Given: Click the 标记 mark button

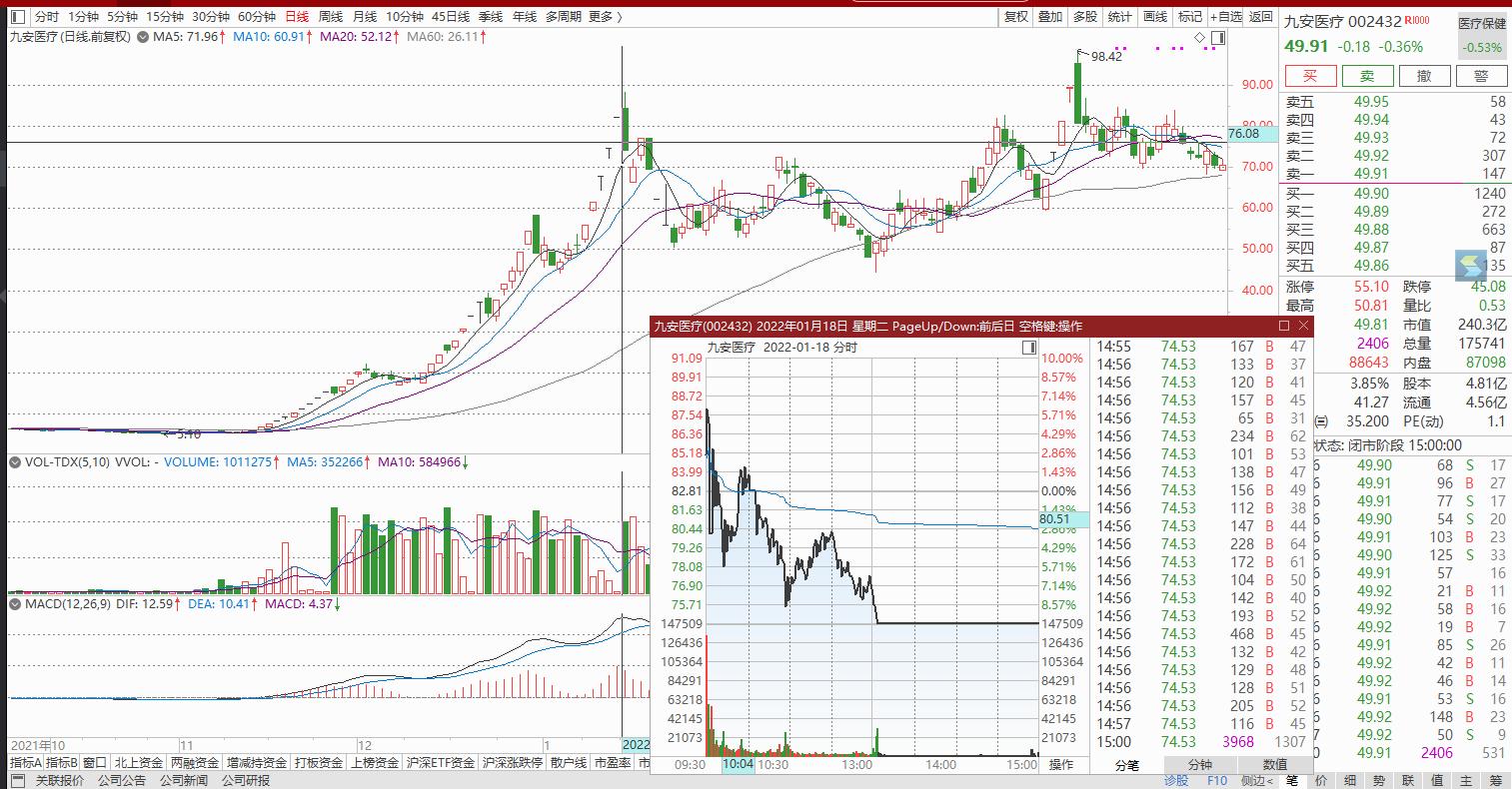Looking at the screenshot, I should pos(1190,17).
